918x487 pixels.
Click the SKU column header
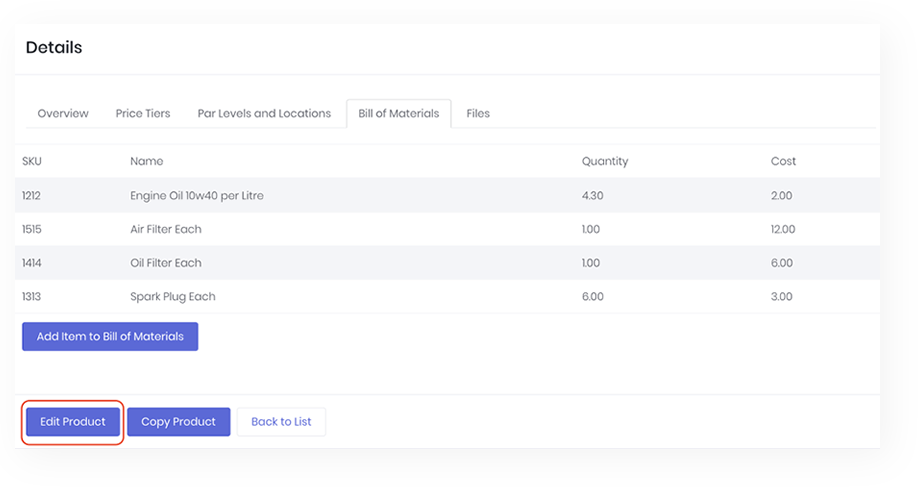32,161
